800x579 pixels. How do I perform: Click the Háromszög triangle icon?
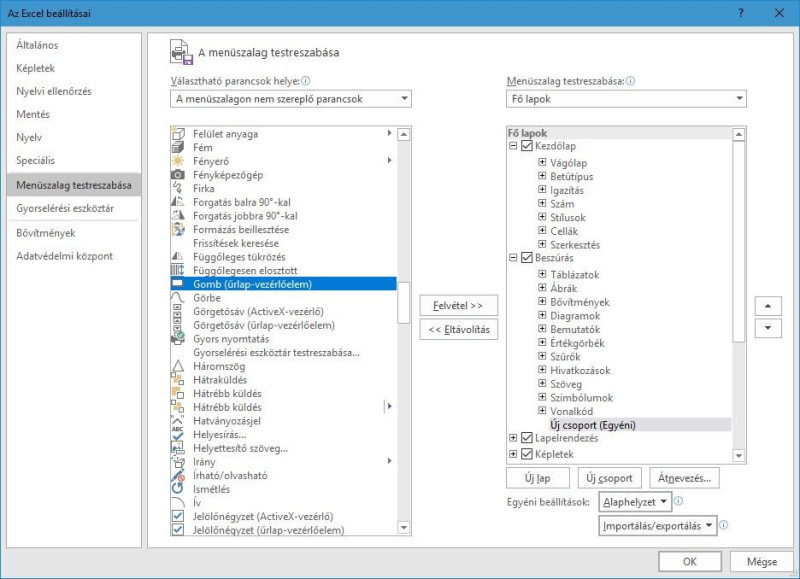pyautogui.click(x=178, y=366)
